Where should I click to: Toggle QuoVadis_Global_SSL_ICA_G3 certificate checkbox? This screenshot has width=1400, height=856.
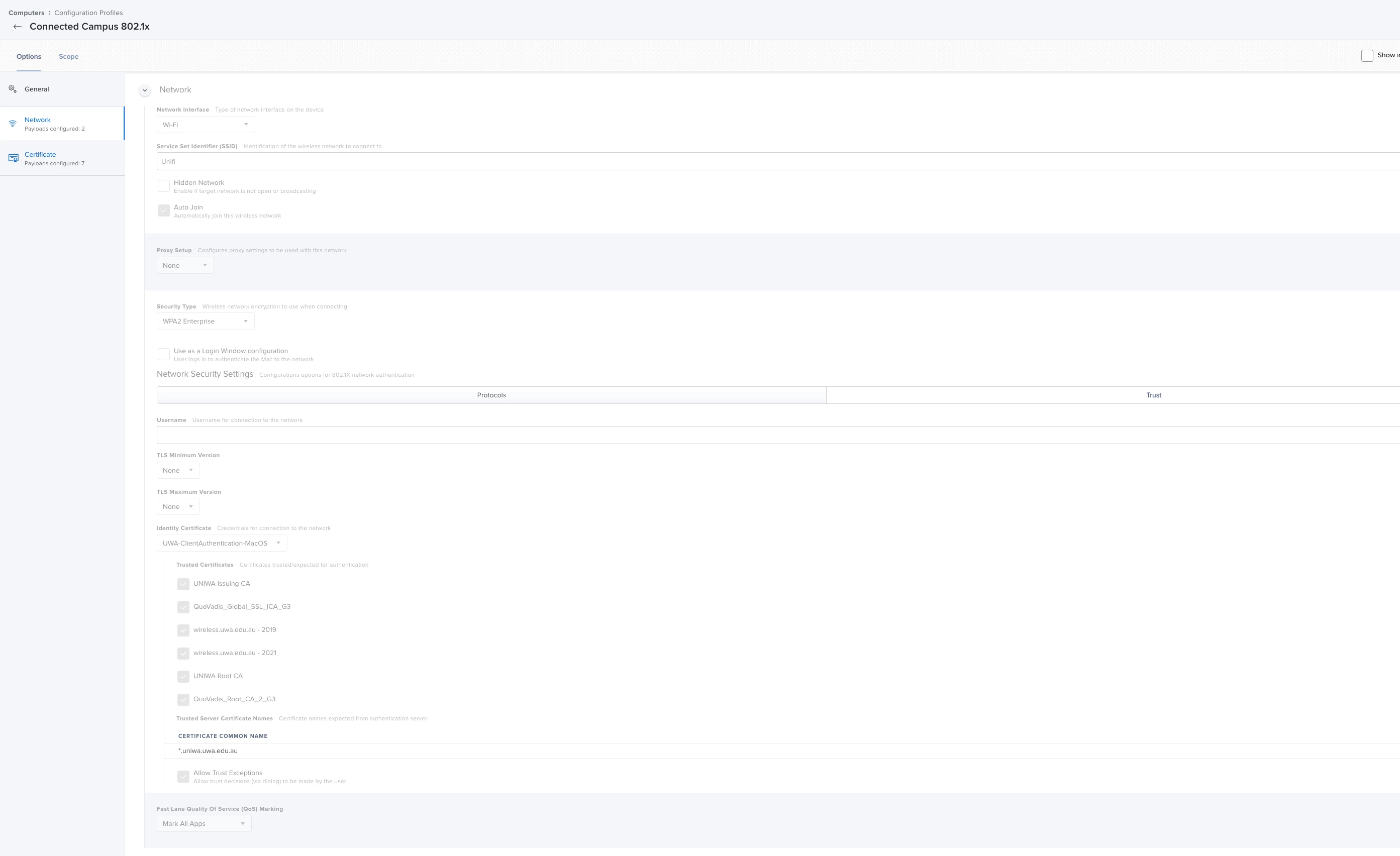[x=183, y=608]
